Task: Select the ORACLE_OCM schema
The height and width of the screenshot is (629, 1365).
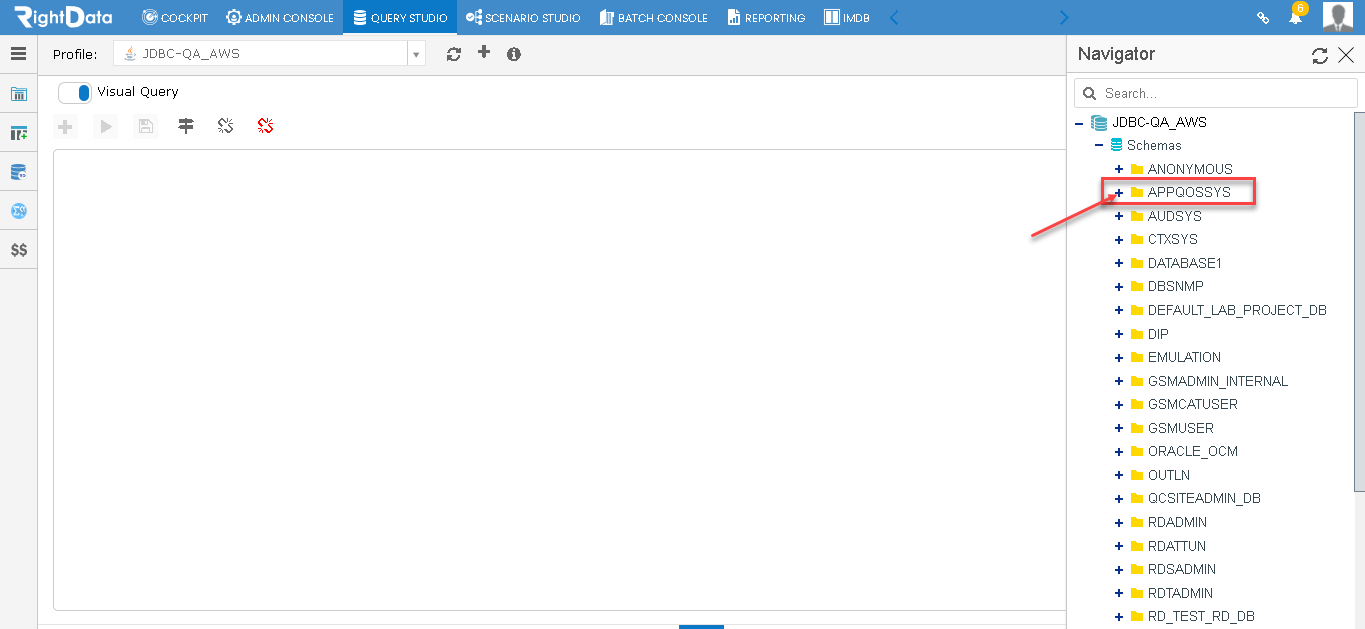Action: coord(1193,451)
